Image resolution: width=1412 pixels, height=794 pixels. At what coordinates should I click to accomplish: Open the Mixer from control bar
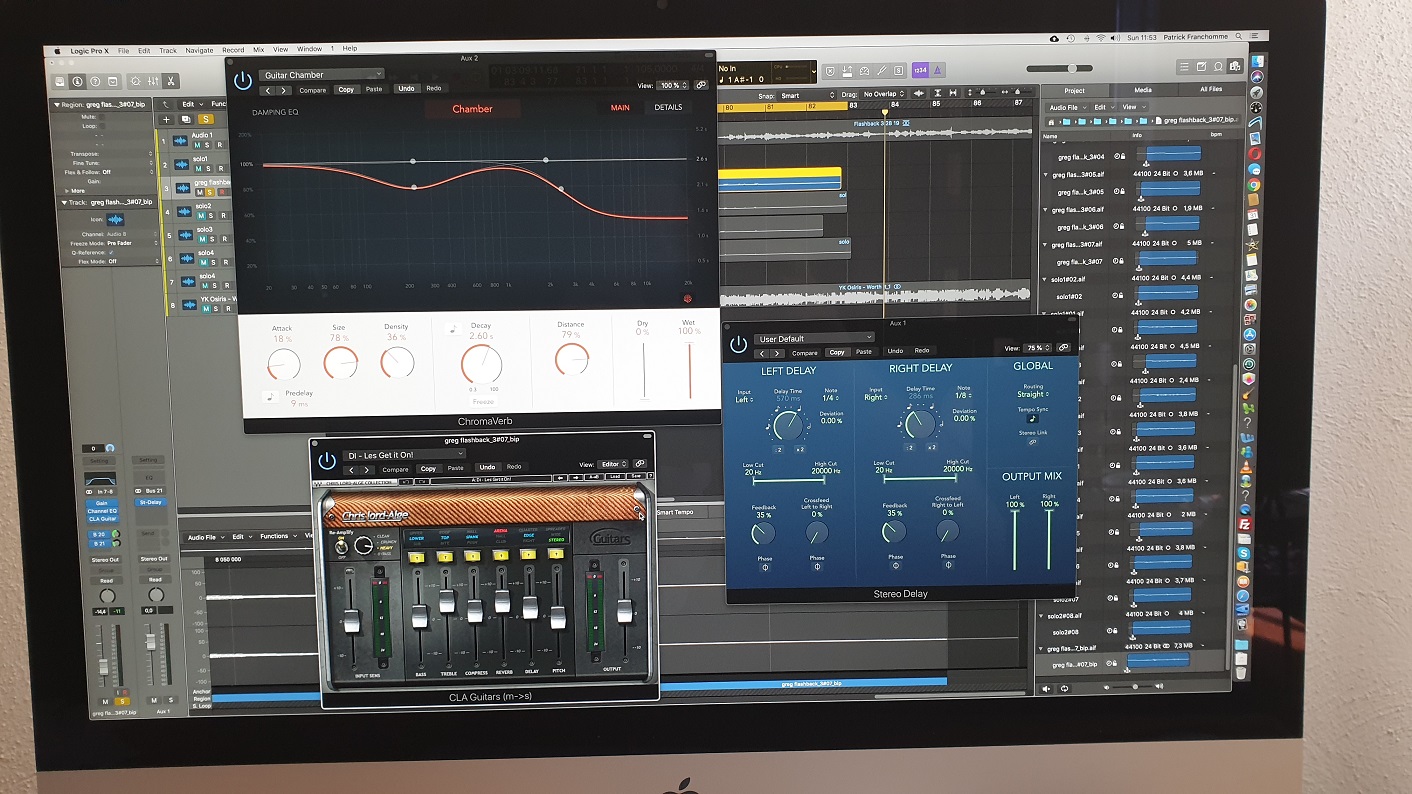(x=153, y=81)
